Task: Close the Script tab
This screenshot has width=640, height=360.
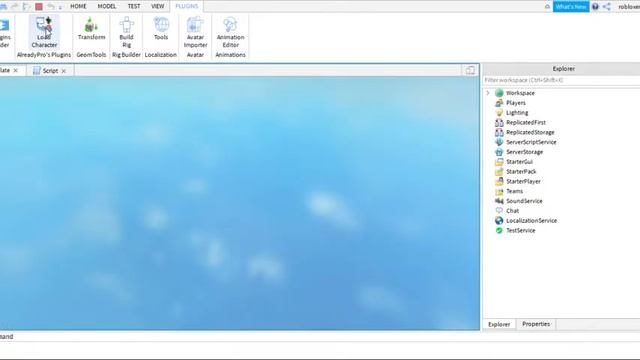Action: (x=64, y=71)
